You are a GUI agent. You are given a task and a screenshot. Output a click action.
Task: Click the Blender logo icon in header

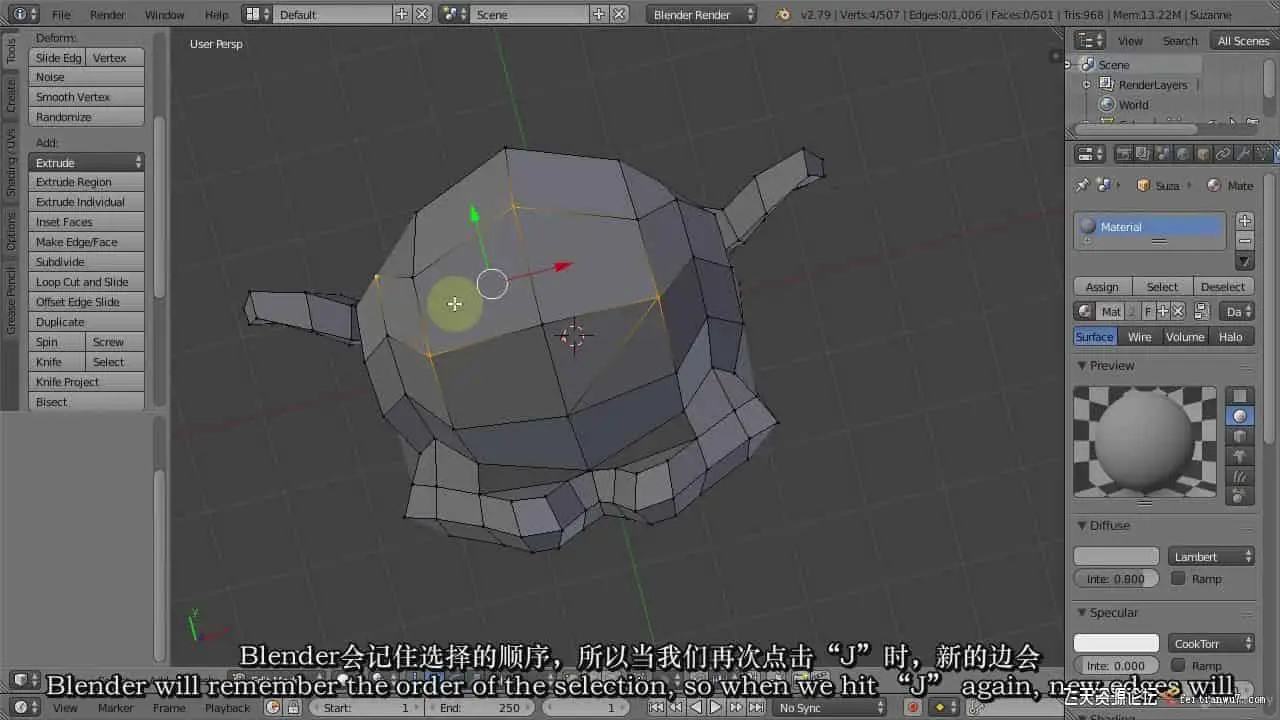(783, 14)
